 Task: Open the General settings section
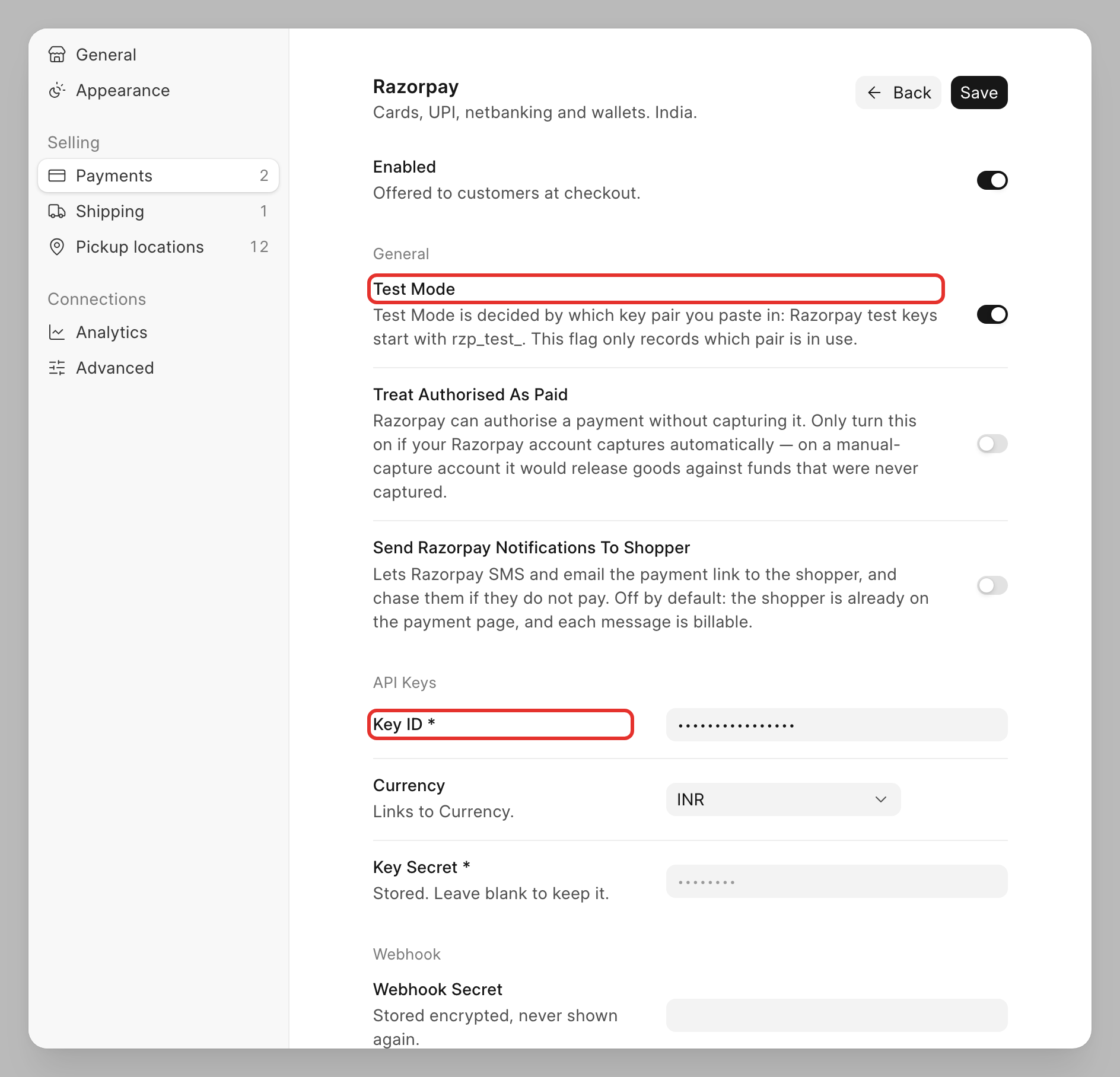[158, 55]
